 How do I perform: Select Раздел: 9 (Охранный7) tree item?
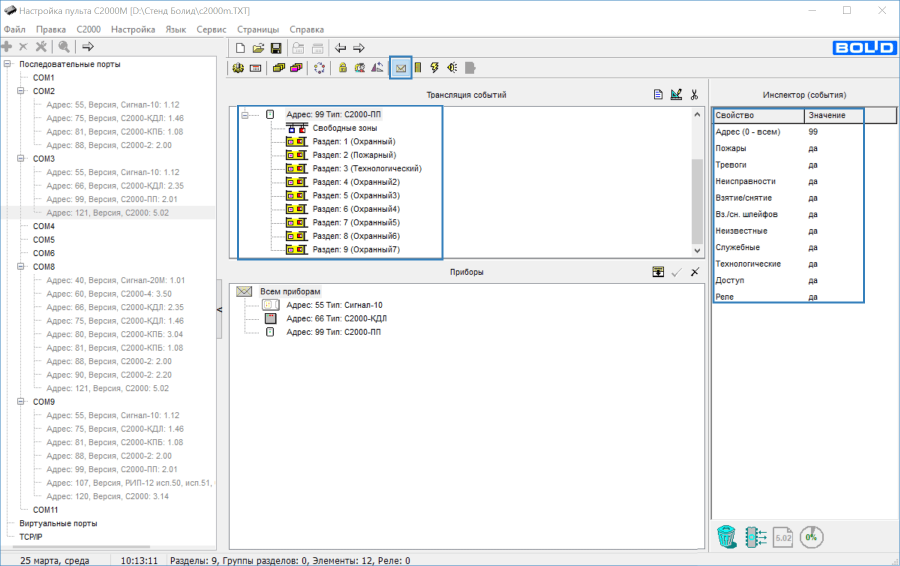pyautogui.click(x=356, y=250)
